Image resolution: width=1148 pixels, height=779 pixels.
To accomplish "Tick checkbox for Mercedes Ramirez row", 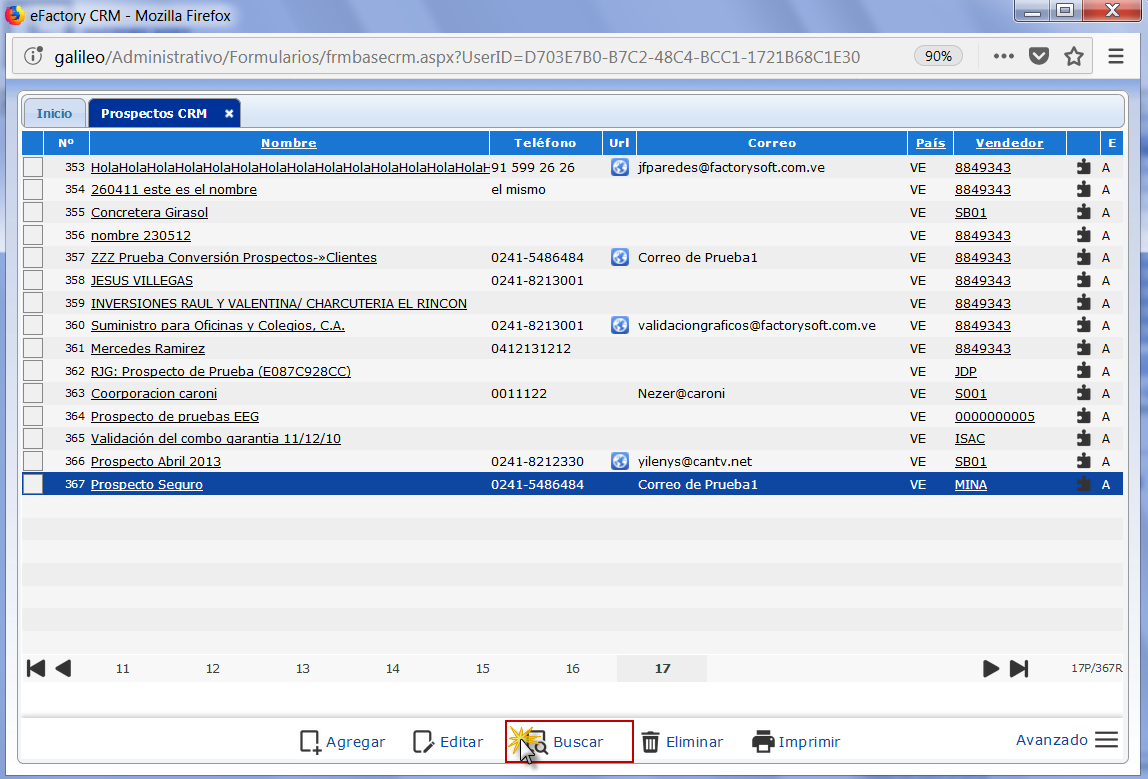I will click(33, 348).
